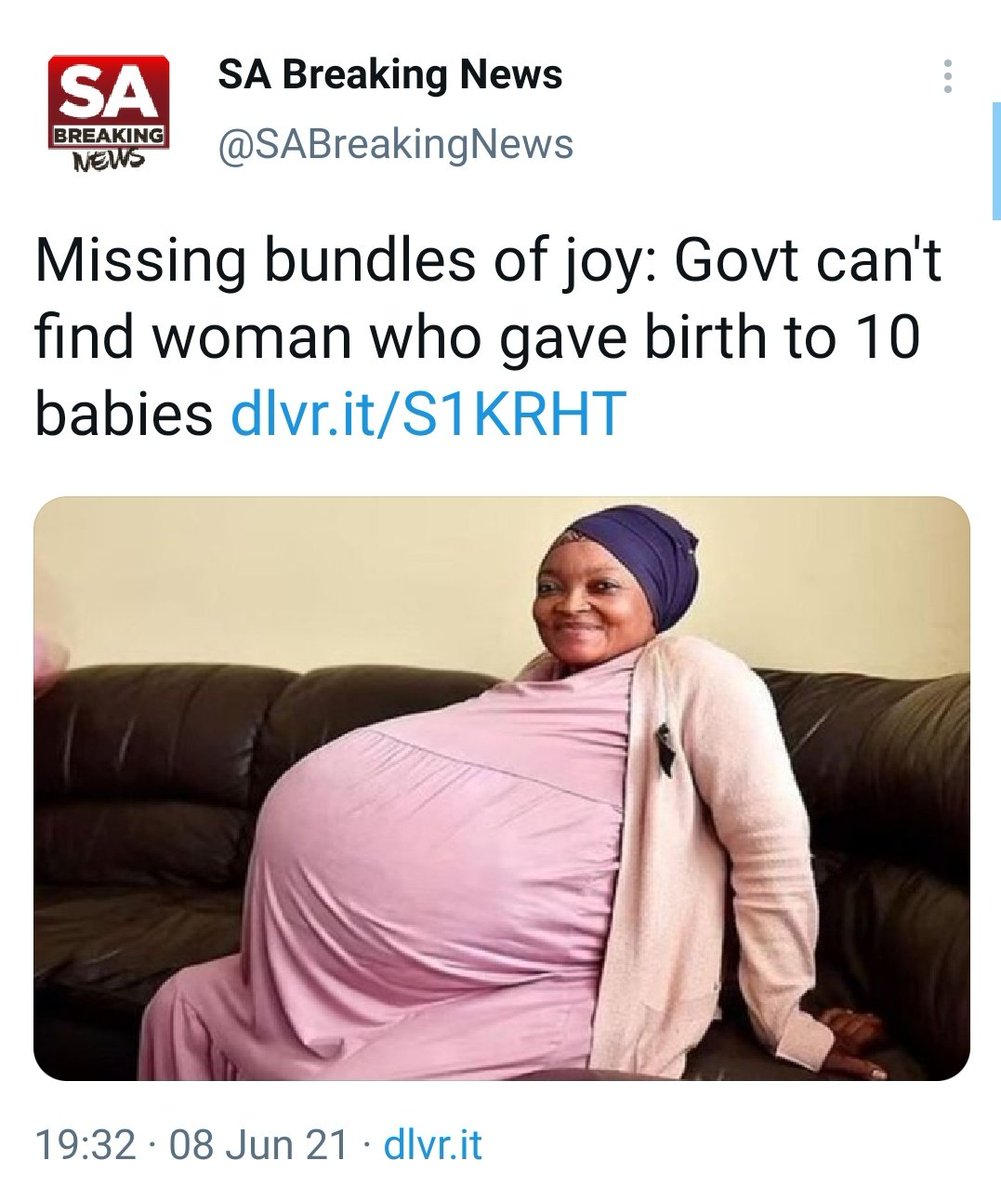The height and width of the screenshot is (1200, 1001).
Task: Click the SA Breaking News display name
Action: click(390, 76)
